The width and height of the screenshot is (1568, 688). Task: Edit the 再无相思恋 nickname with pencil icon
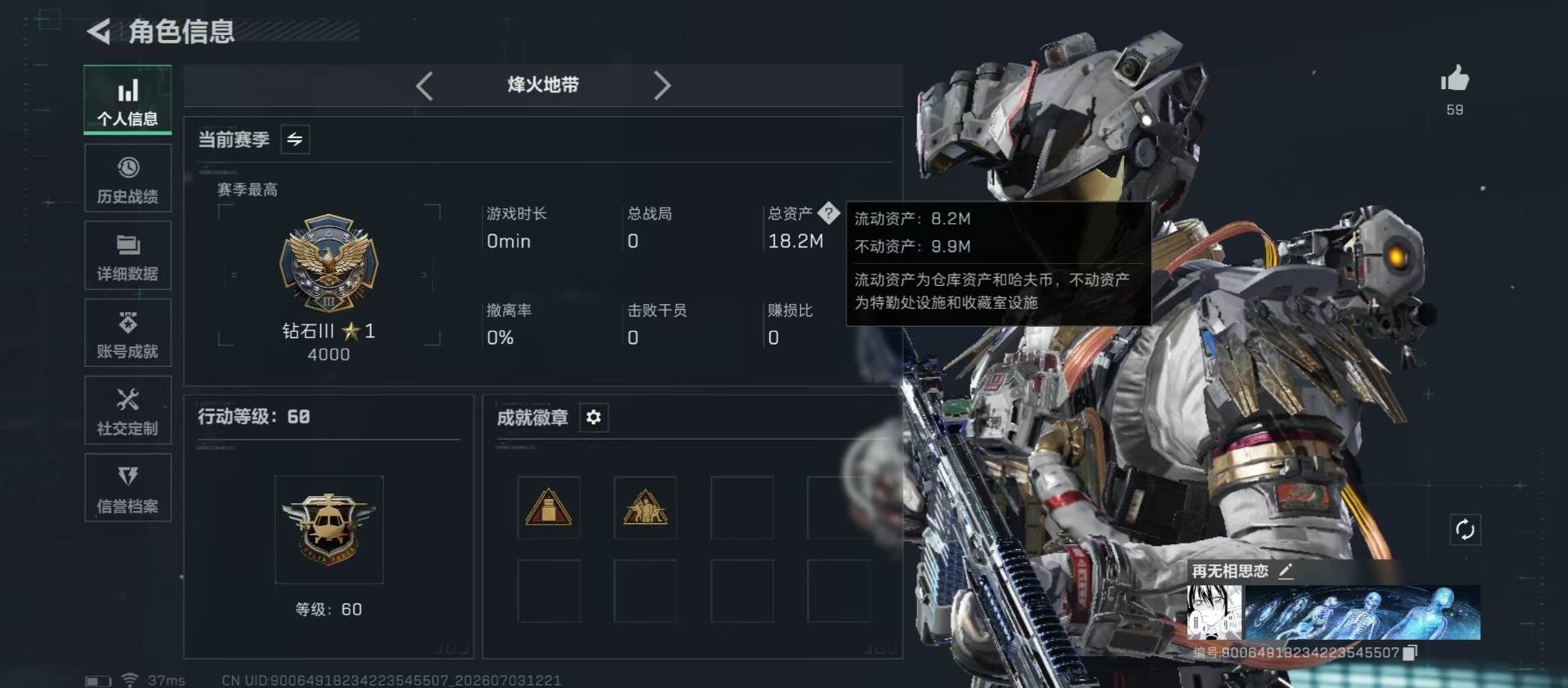[x=1285, y=571]
